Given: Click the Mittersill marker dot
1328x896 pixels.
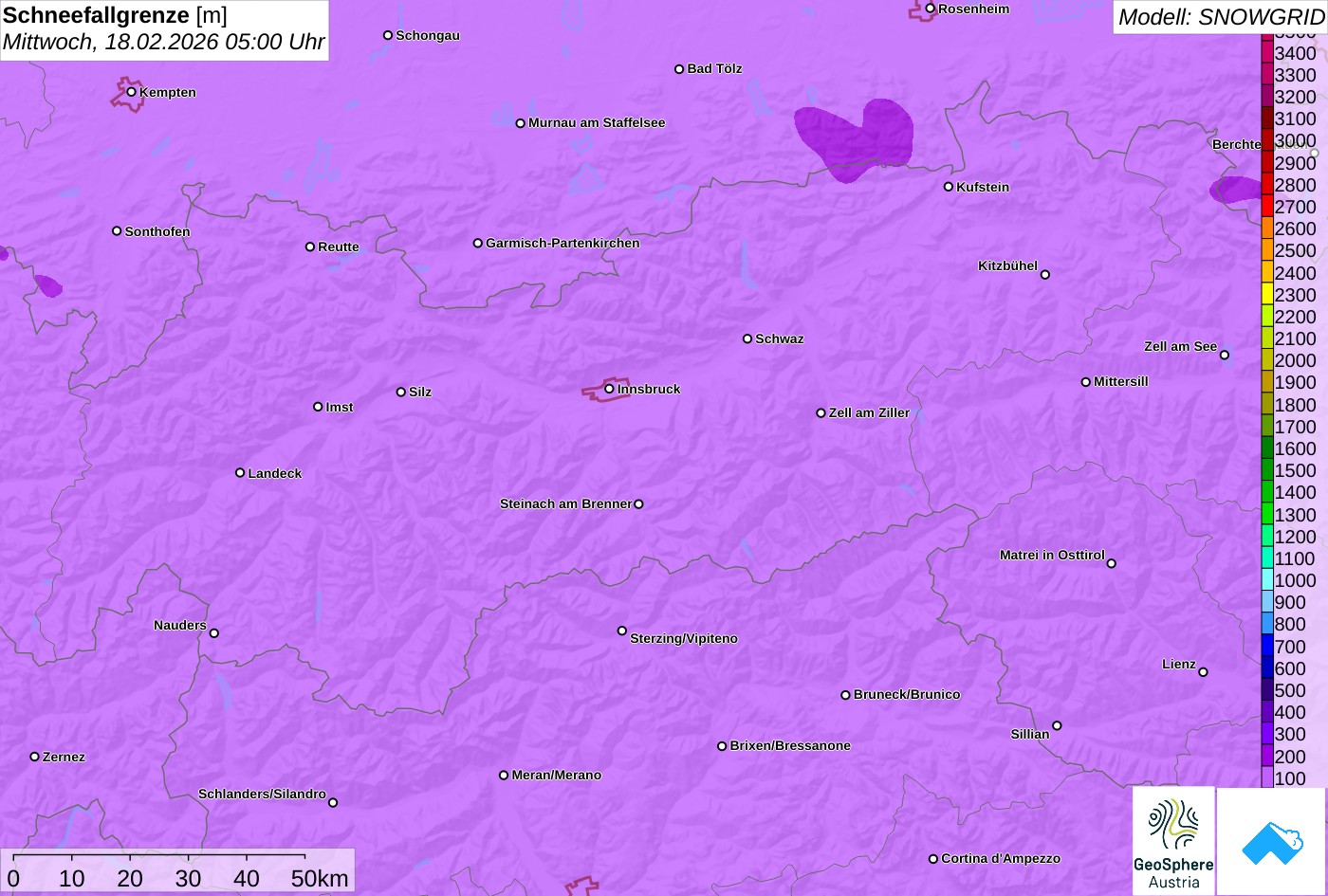Looking at the screenshot, I should click(x=1086, y=382).
